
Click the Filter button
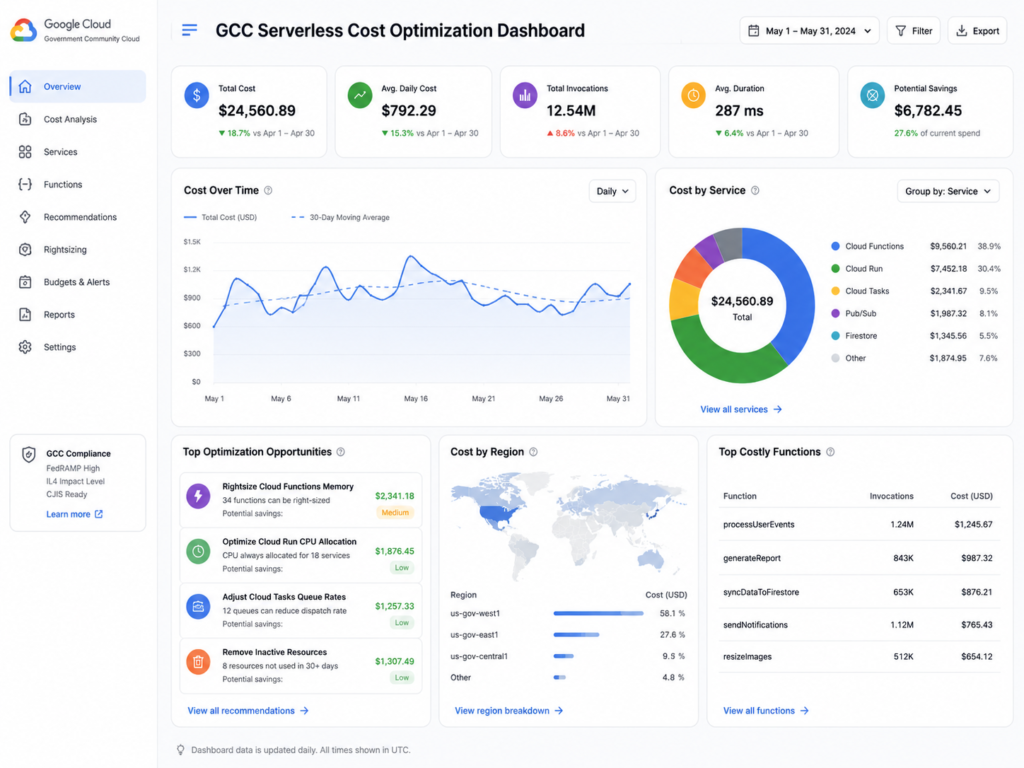(913, 31)
